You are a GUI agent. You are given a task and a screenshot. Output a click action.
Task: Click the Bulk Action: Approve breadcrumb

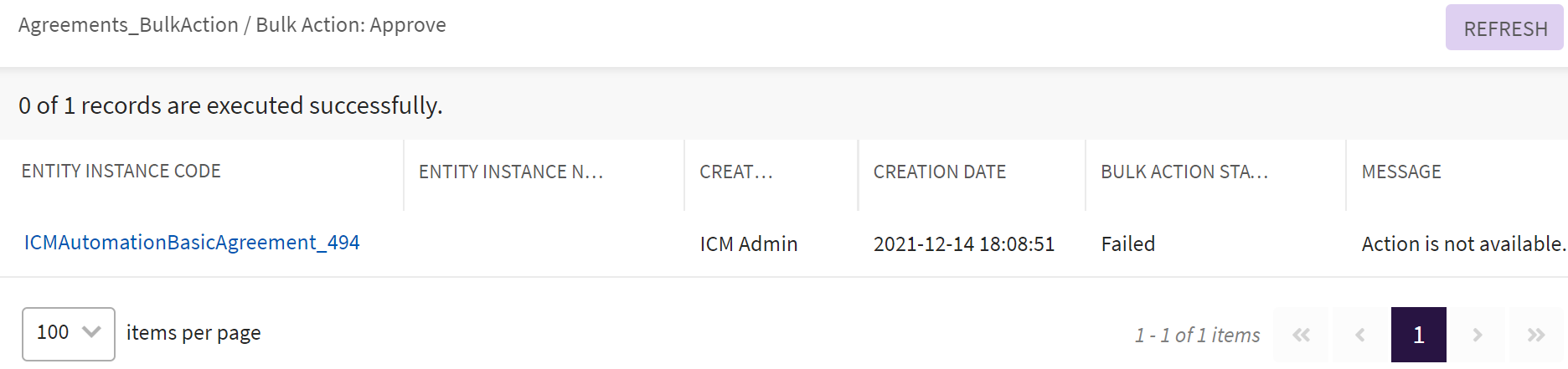tap(351, 25)
